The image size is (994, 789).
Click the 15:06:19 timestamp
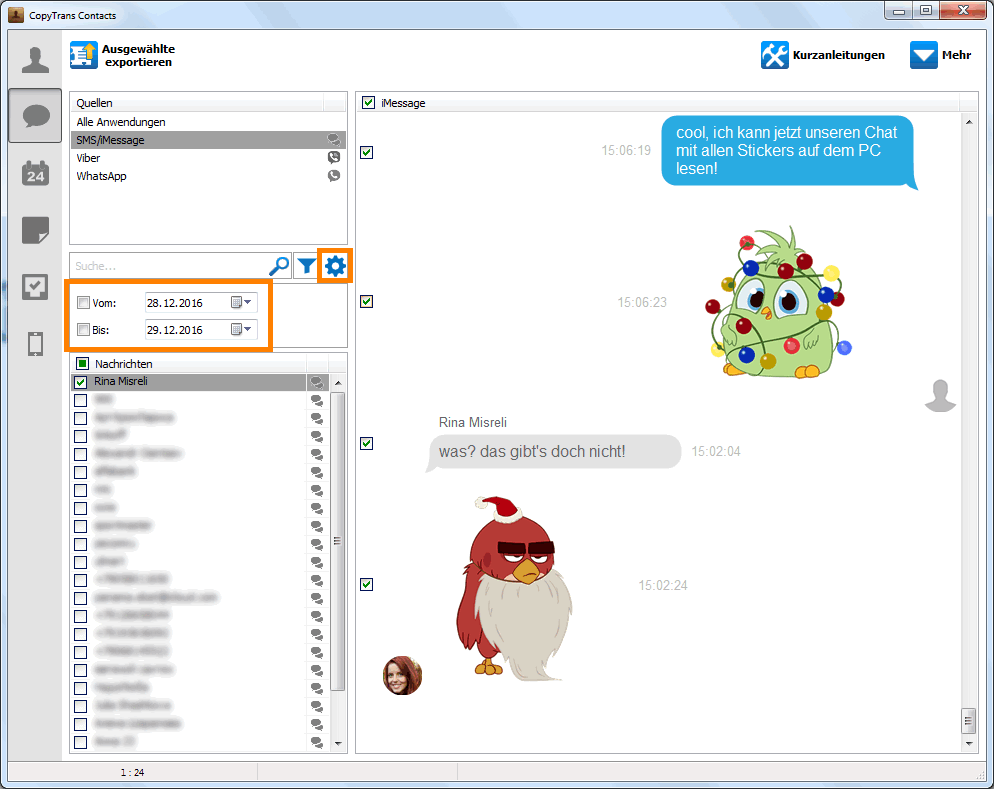[x=626, y=150]
